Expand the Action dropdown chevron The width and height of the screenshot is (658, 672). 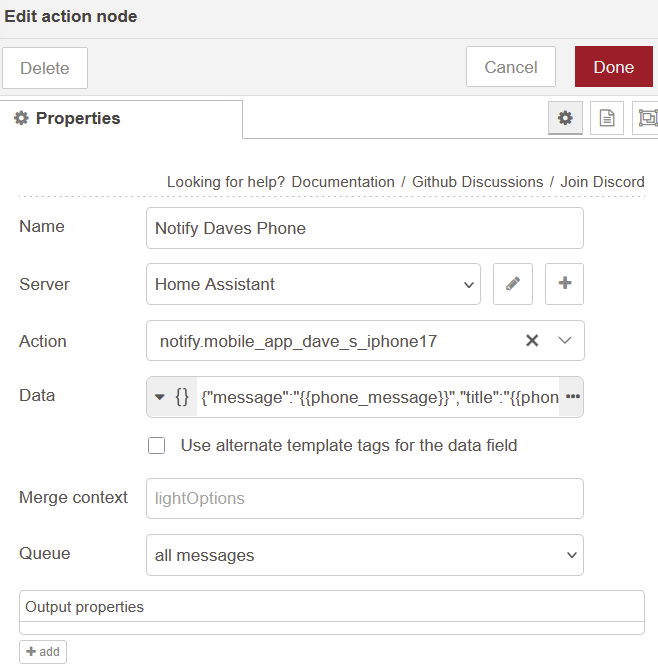tap(565, 341)
